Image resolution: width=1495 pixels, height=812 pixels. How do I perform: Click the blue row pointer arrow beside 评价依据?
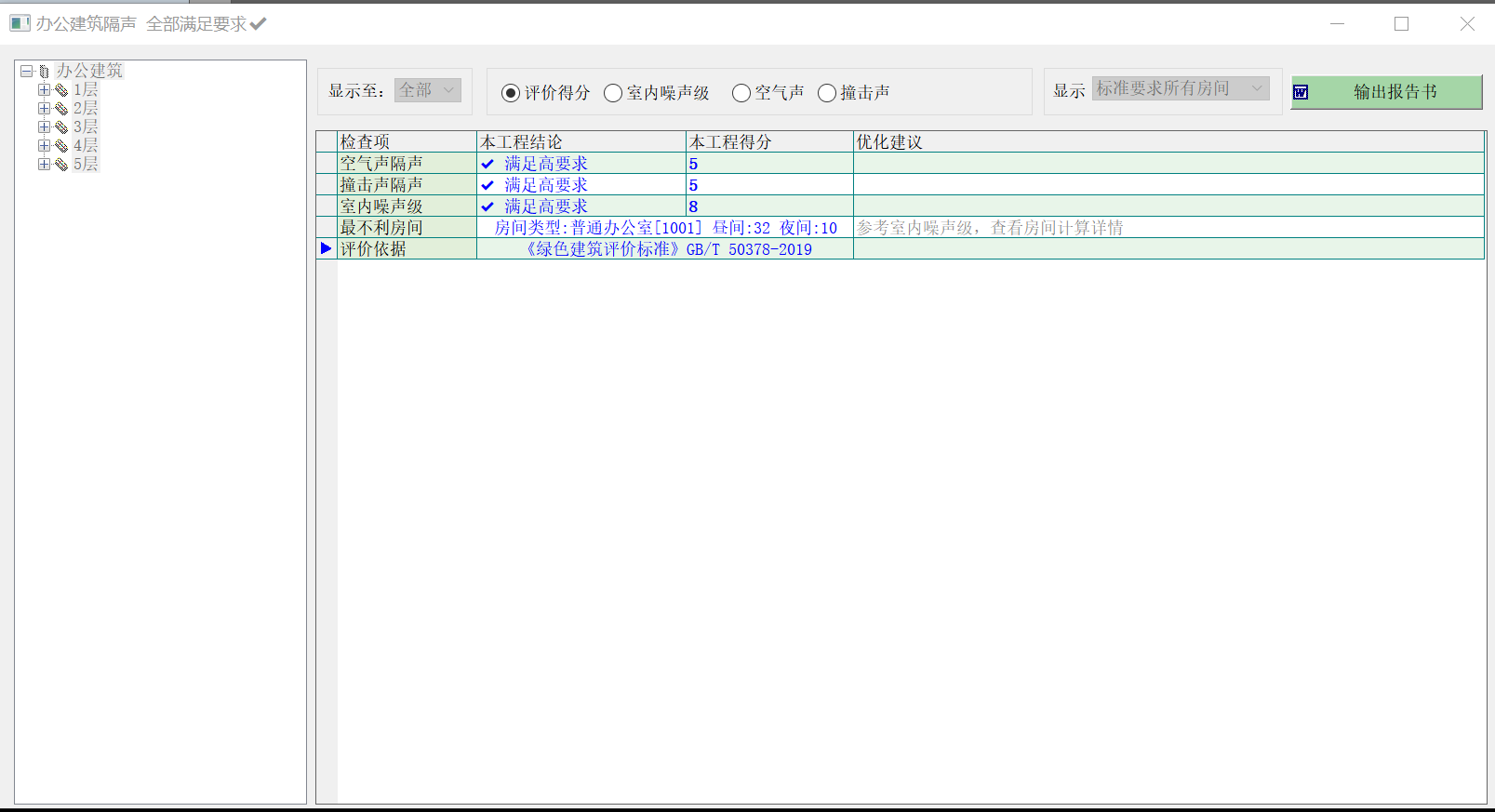tap(326, 248)
